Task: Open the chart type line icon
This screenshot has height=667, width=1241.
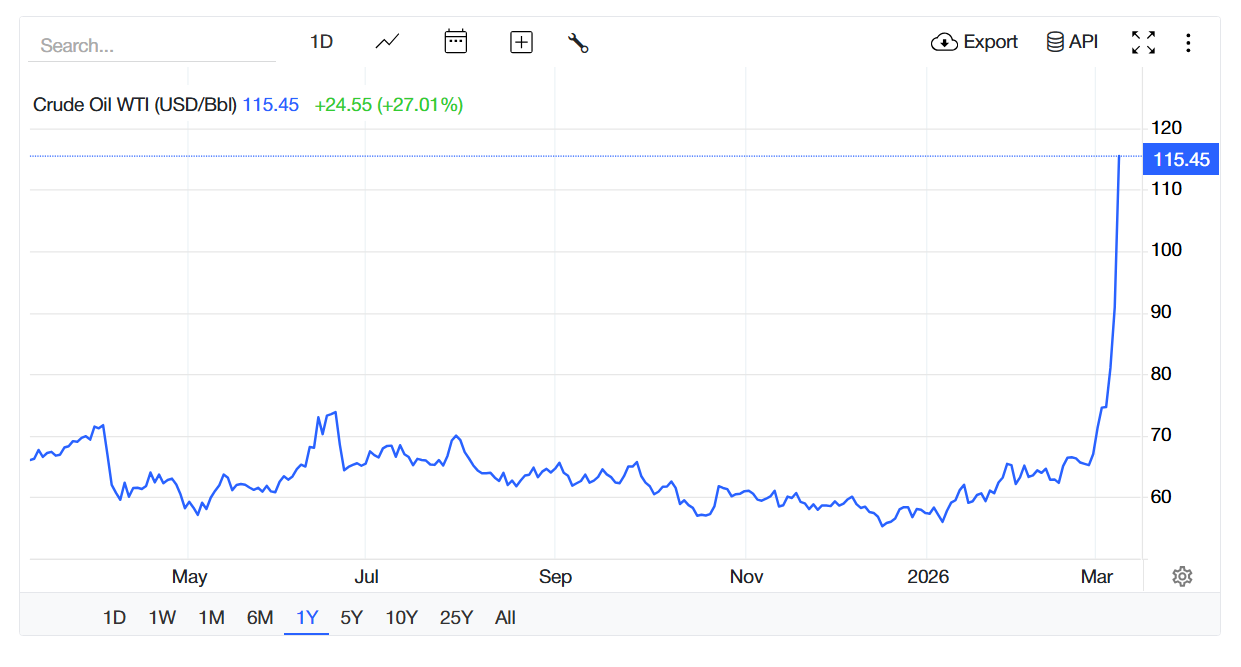Action: click(x=387, y=42)
